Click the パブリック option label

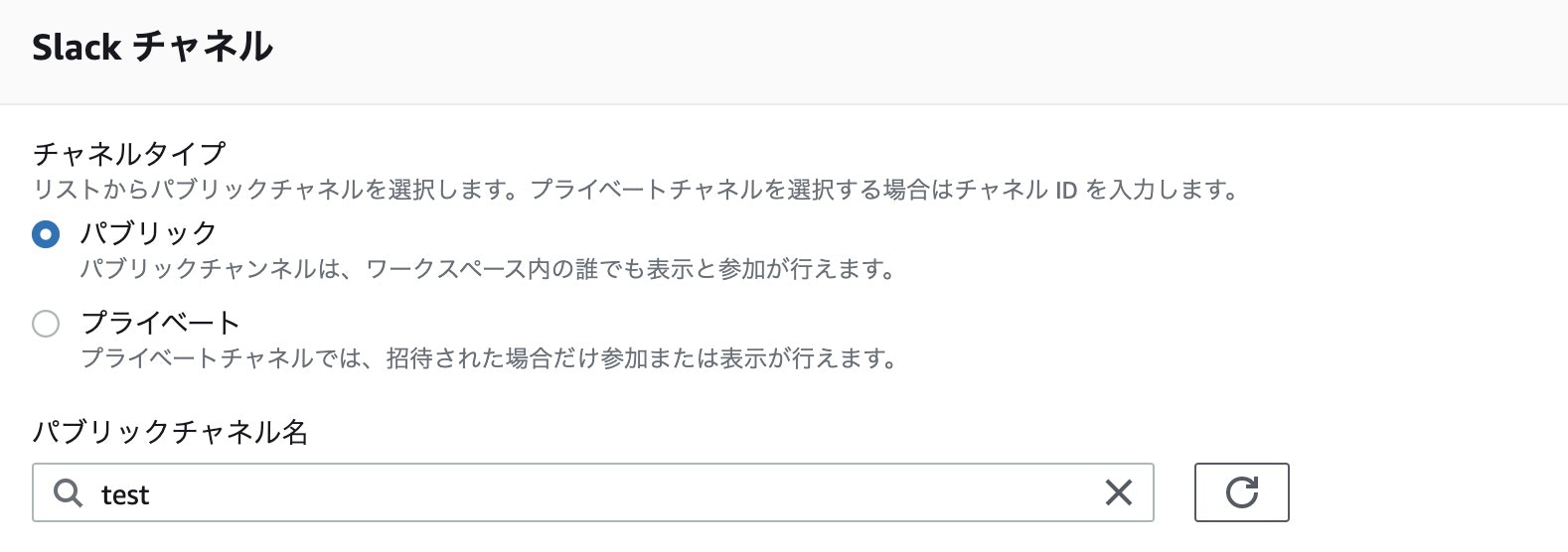(148, 233)
